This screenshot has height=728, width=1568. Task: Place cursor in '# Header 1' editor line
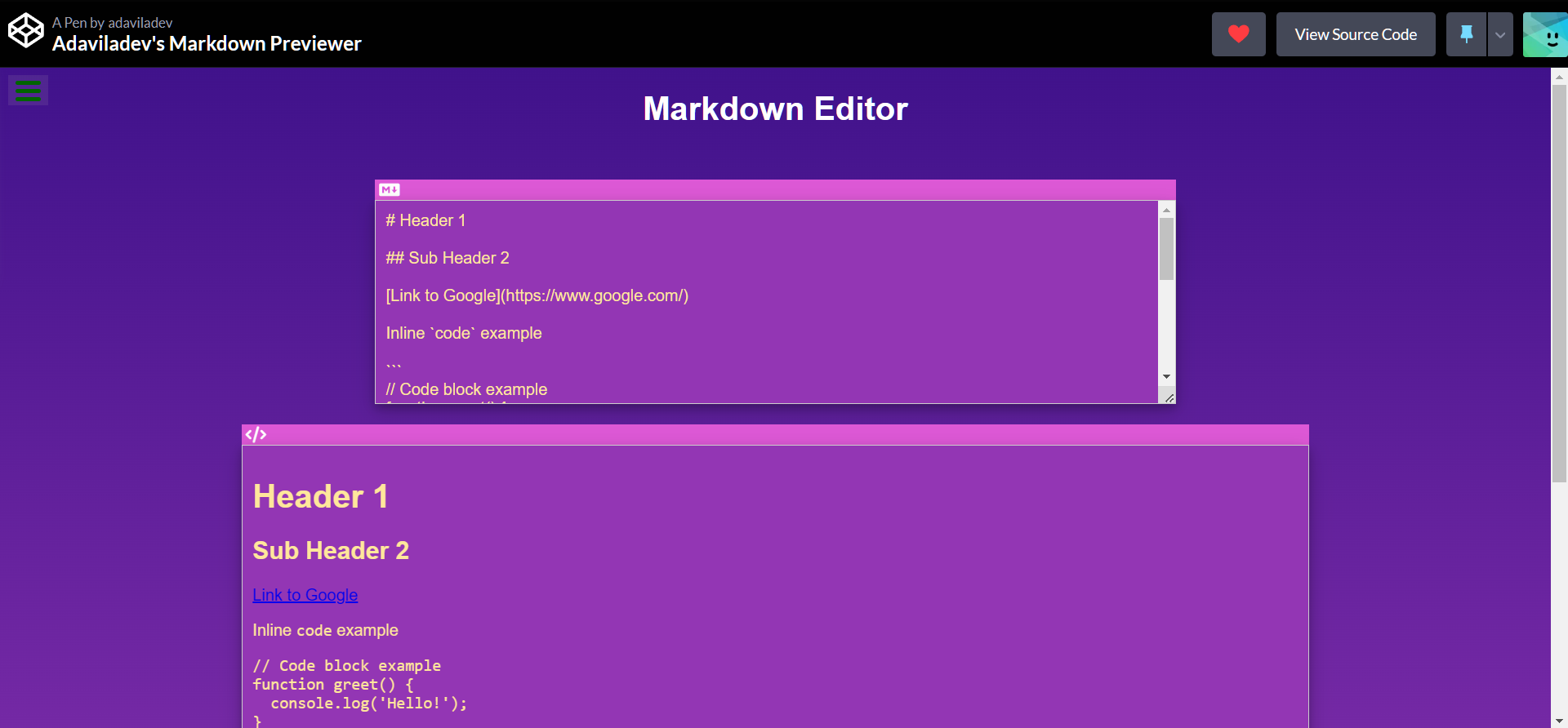(425, 221)
